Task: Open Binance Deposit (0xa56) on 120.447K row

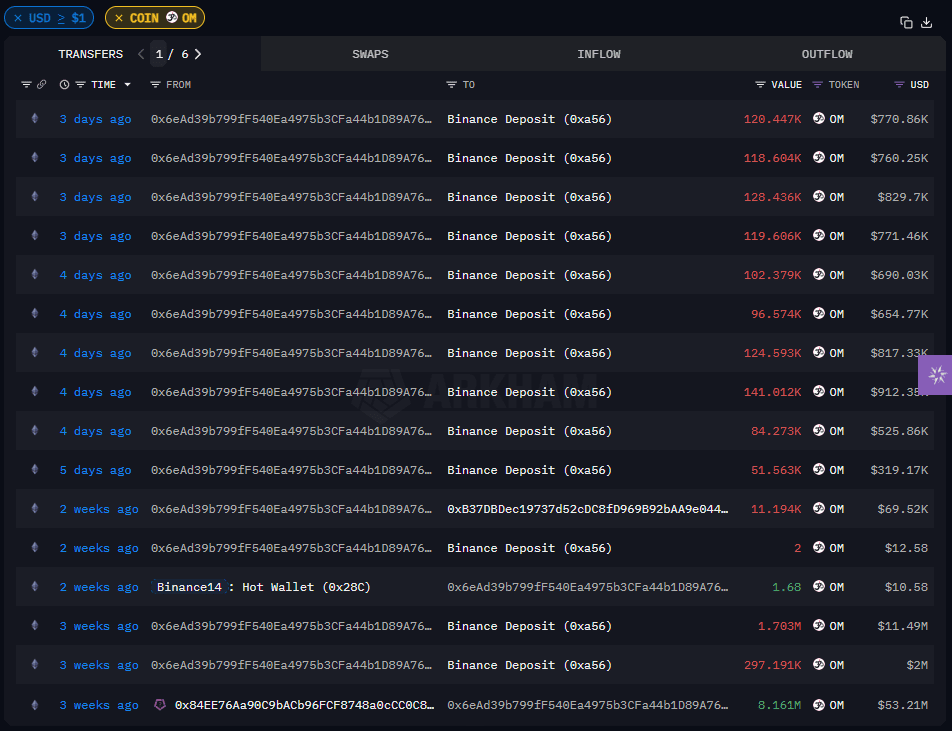Action: [x=529, y=119]
